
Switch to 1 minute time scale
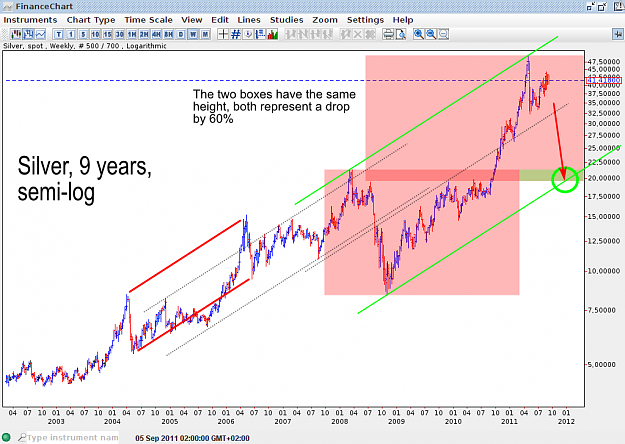coord(71,35)
